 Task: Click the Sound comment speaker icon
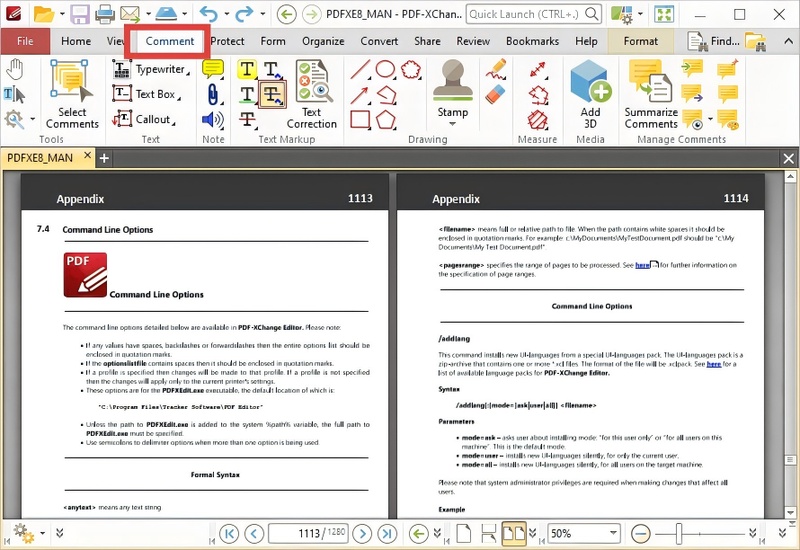(213, 120)
